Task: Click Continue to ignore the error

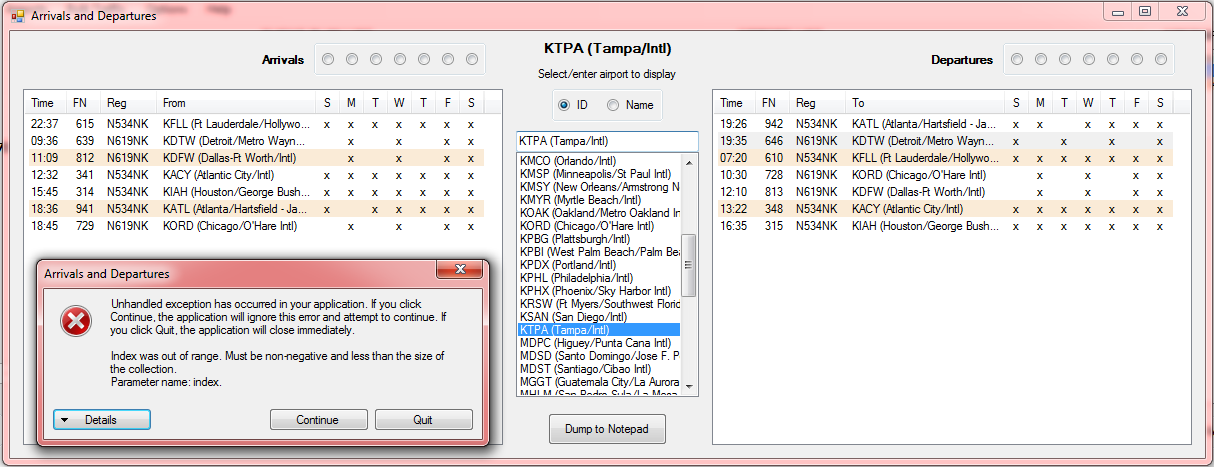Action: pos(318,420)
